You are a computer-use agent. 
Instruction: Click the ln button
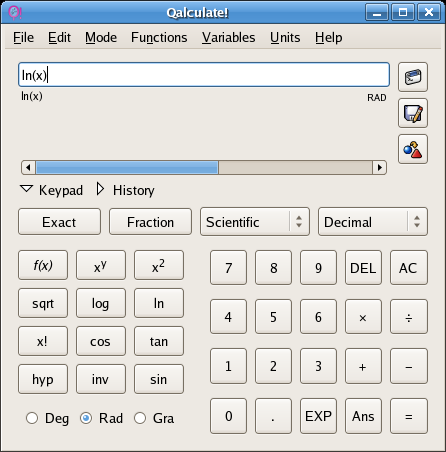click(x=159, y=303)
